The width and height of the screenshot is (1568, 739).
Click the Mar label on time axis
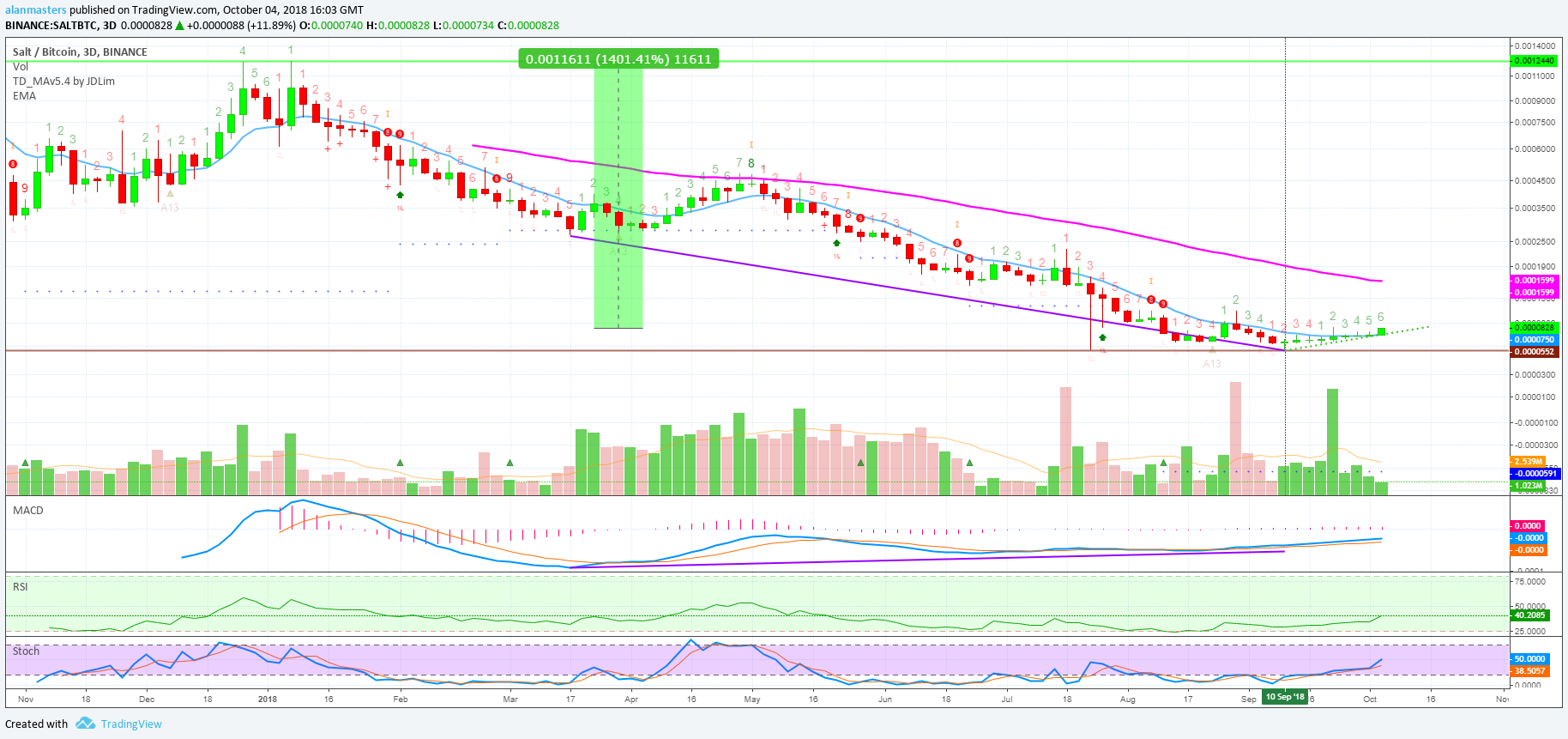[510, 699]
